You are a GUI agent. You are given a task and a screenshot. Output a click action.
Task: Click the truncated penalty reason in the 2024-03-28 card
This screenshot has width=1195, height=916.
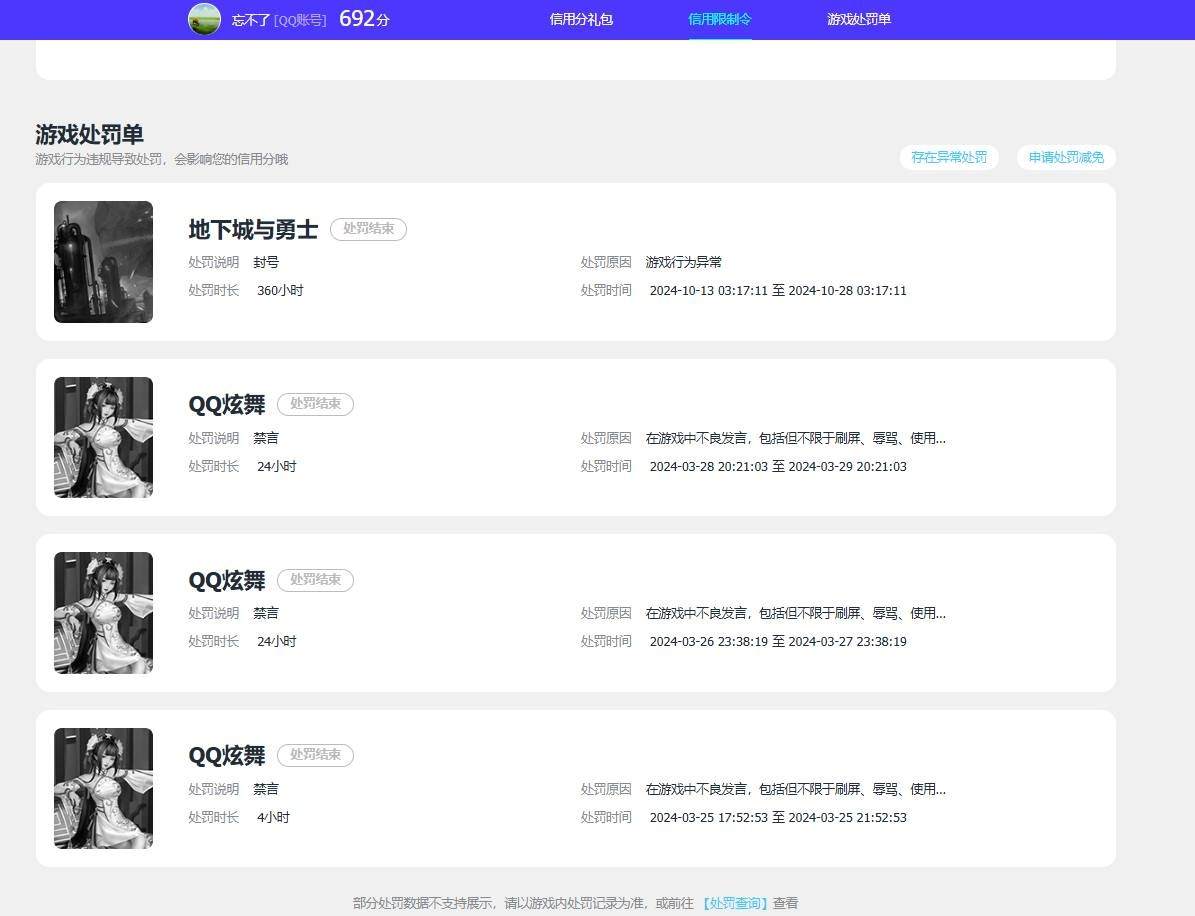(796, 438)
